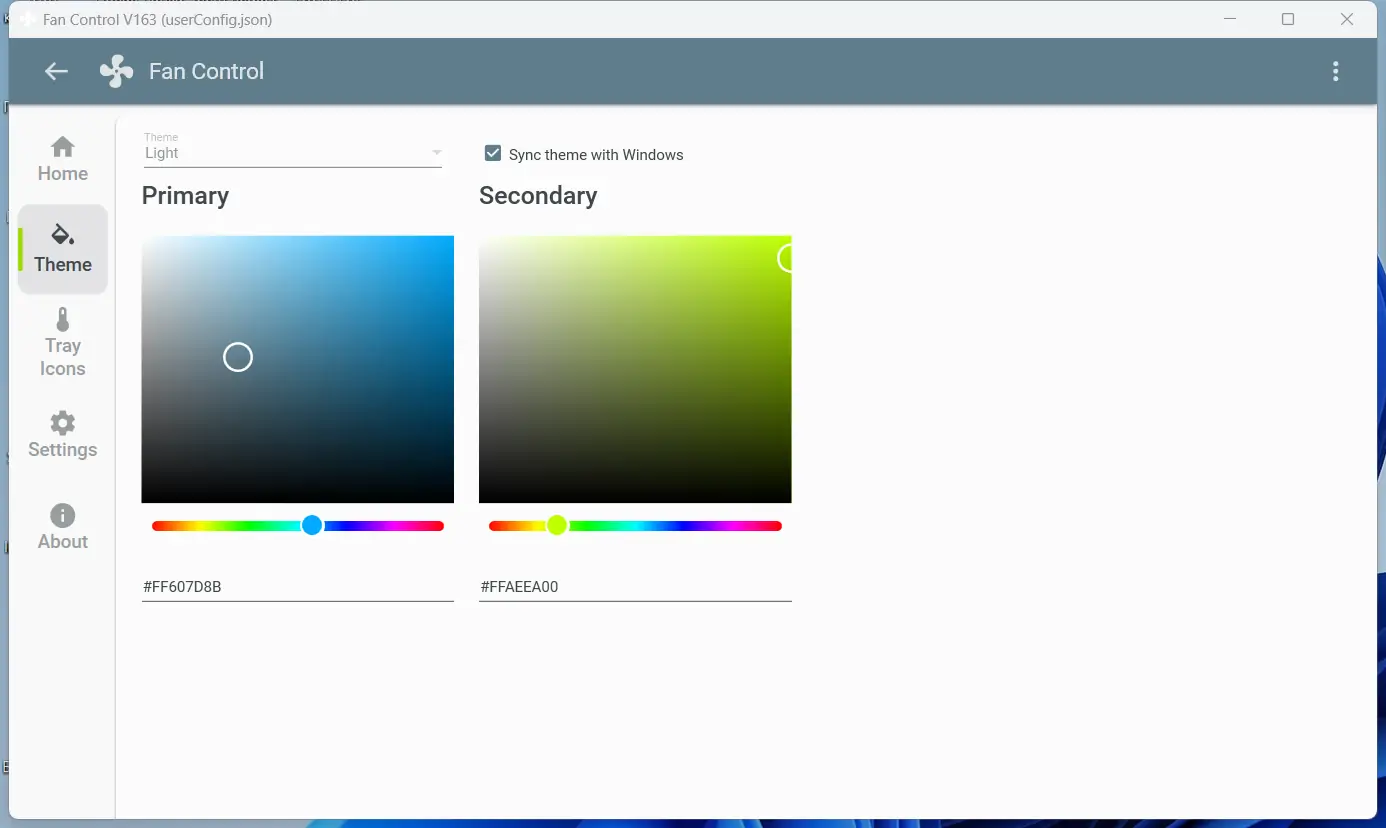Image resolution: width=1386 pixels, height=828 pixels.
Task: Click the Tray Icons thermometer icon
Action: click(x=63, y=320)
